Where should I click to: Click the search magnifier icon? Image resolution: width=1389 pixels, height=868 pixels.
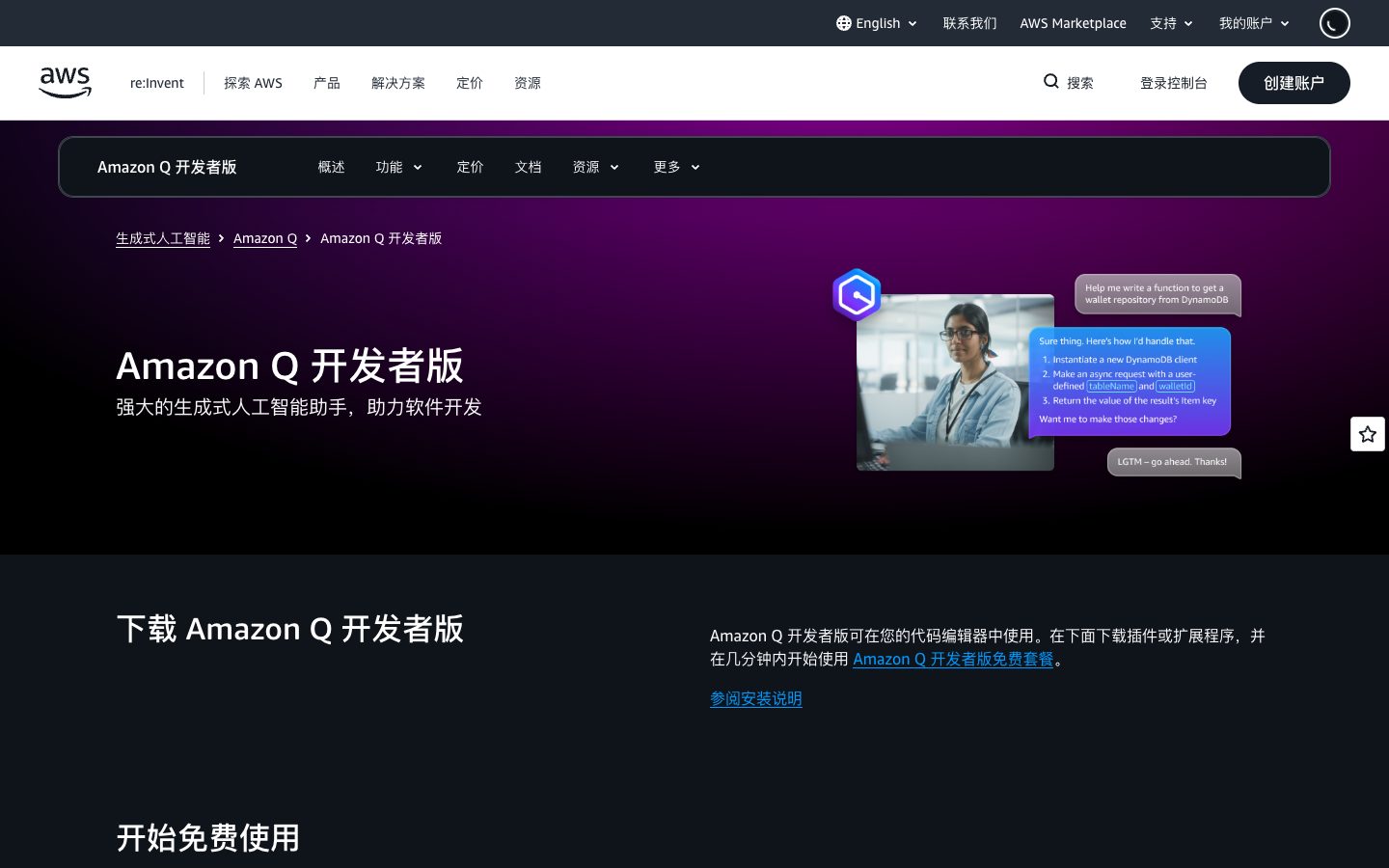(1051, 82)
